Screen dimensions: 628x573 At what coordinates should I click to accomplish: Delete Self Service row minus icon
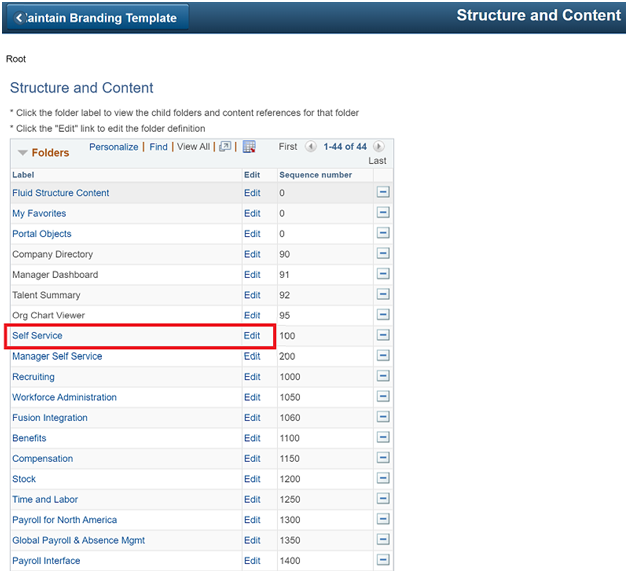[x=383, y=335]
